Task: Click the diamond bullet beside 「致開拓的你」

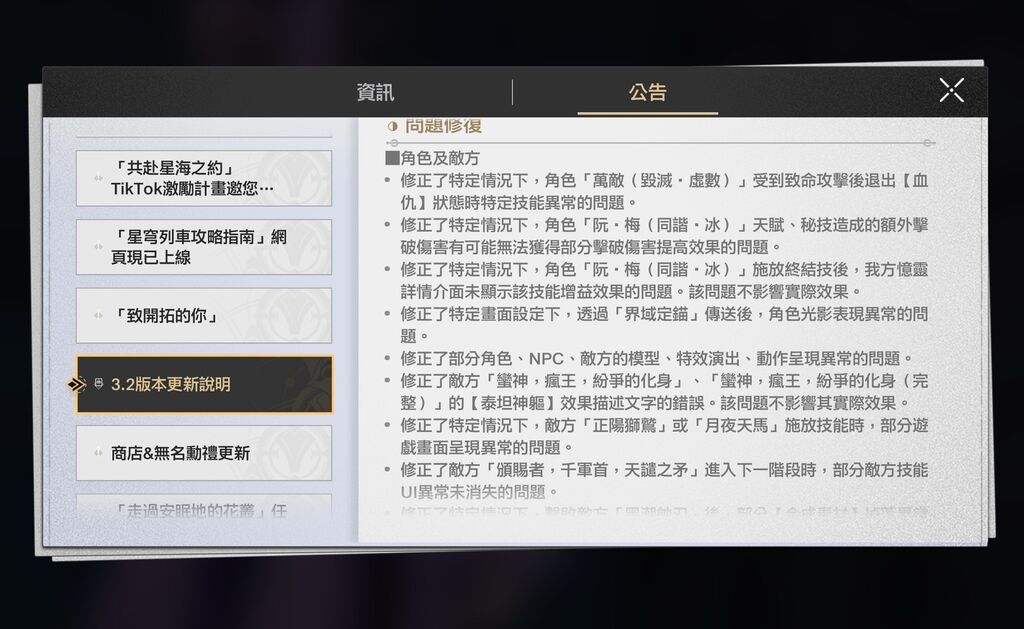Action: [x=98, y=315]
